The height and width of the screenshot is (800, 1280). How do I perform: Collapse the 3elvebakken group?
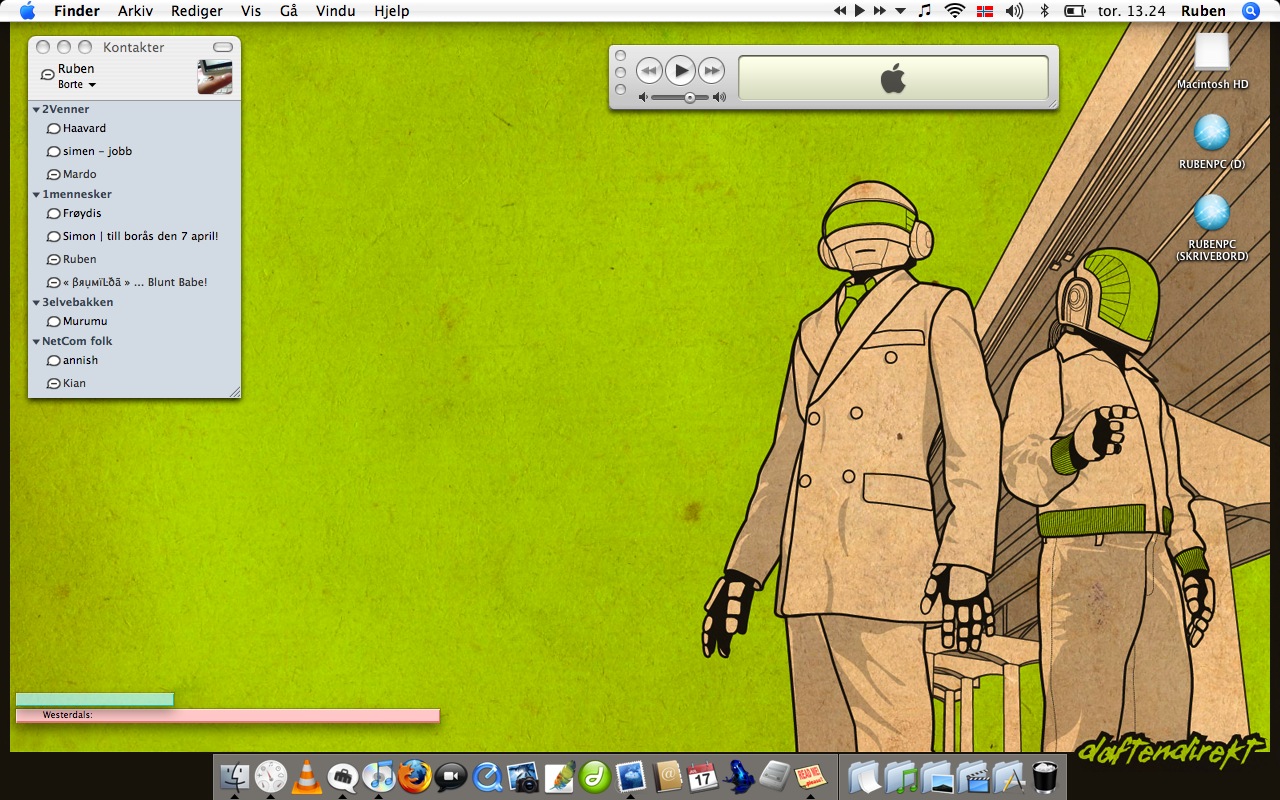(36, 302)
